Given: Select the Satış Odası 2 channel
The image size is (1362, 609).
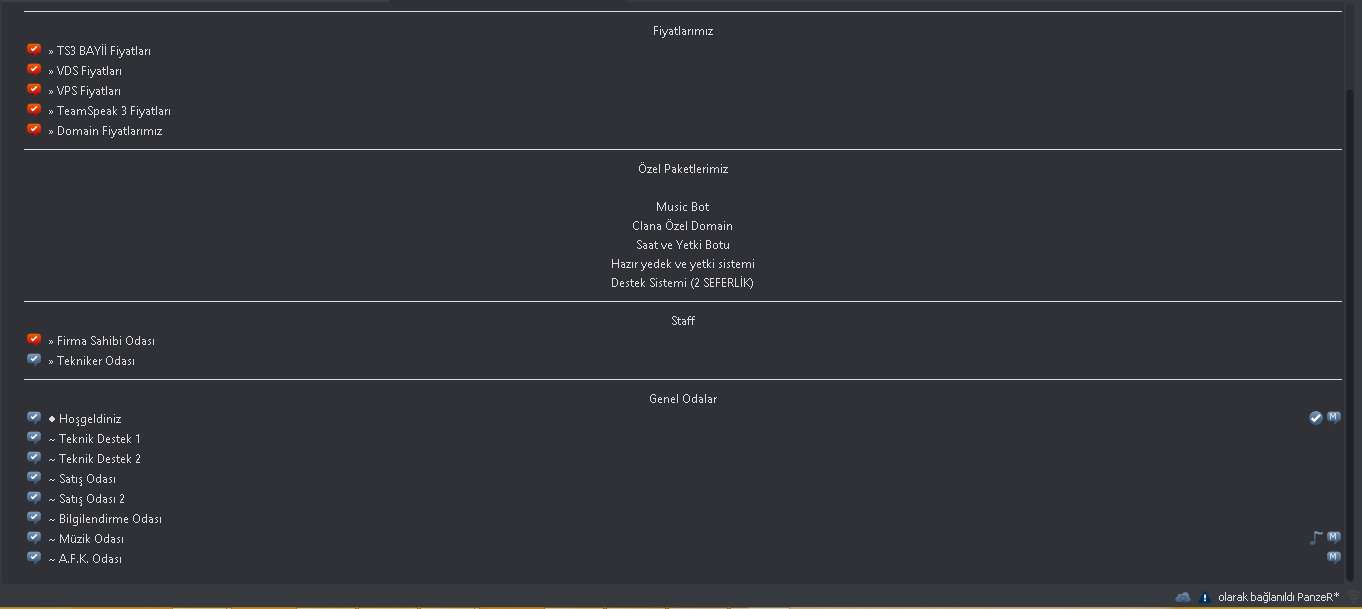Looking at the screenshot, I should [92, 499].
